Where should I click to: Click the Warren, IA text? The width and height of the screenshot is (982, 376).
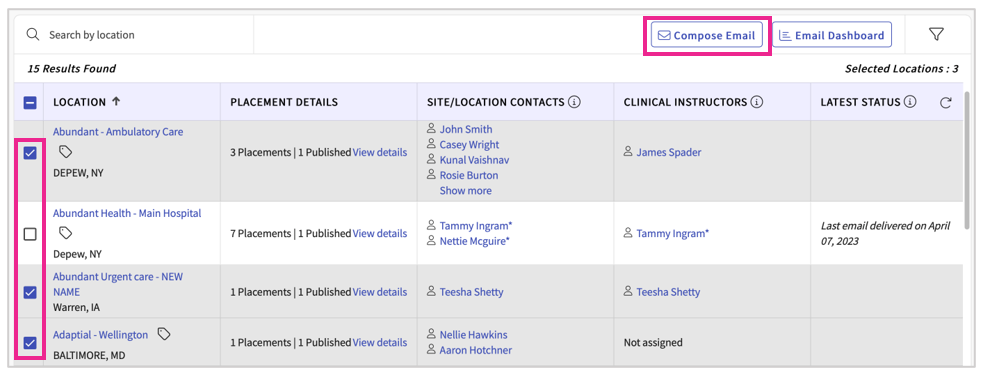[76, 308]
